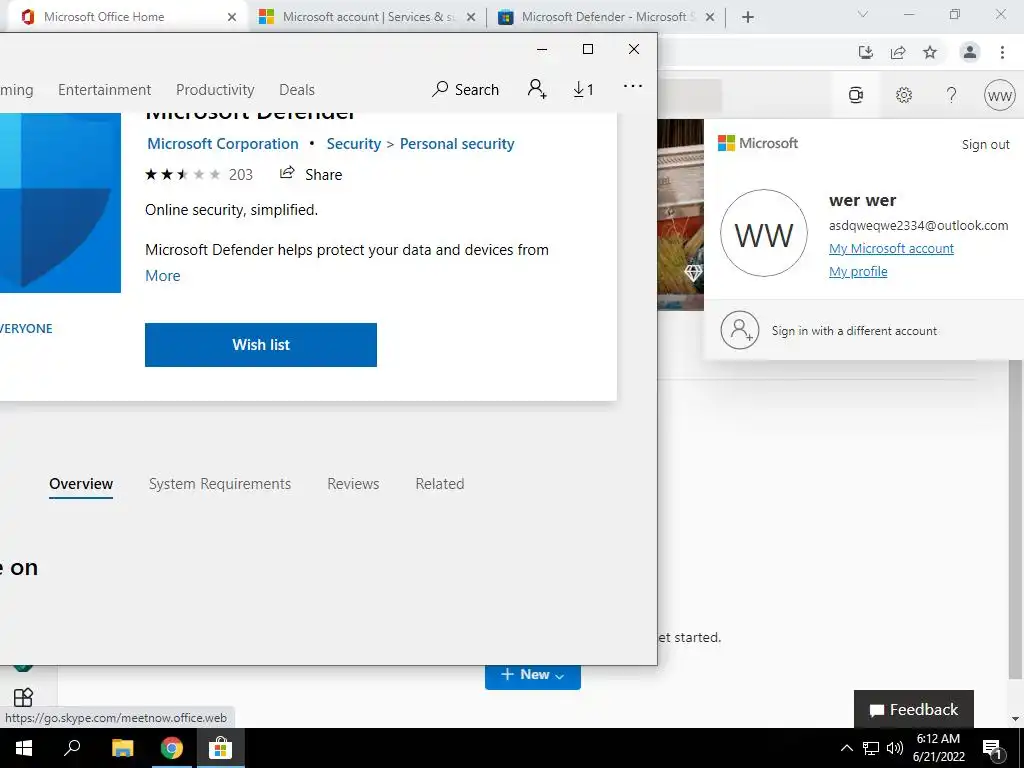
Task: Open the network icon in tray
Action: [871, 748]
